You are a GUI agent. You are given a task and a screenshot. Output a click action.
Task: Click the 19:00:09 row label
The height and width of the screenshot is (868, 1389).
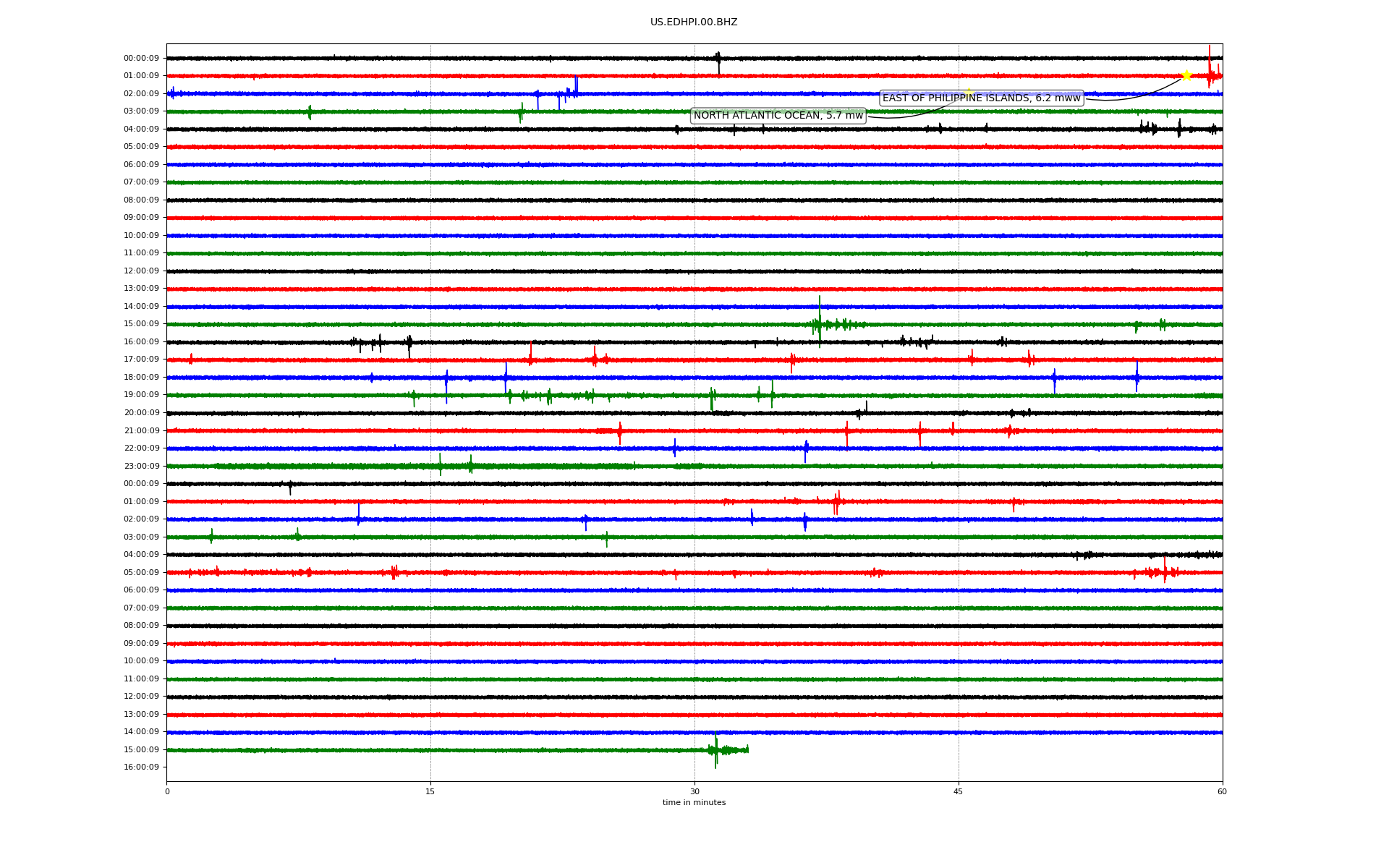(x=141, y=395)
